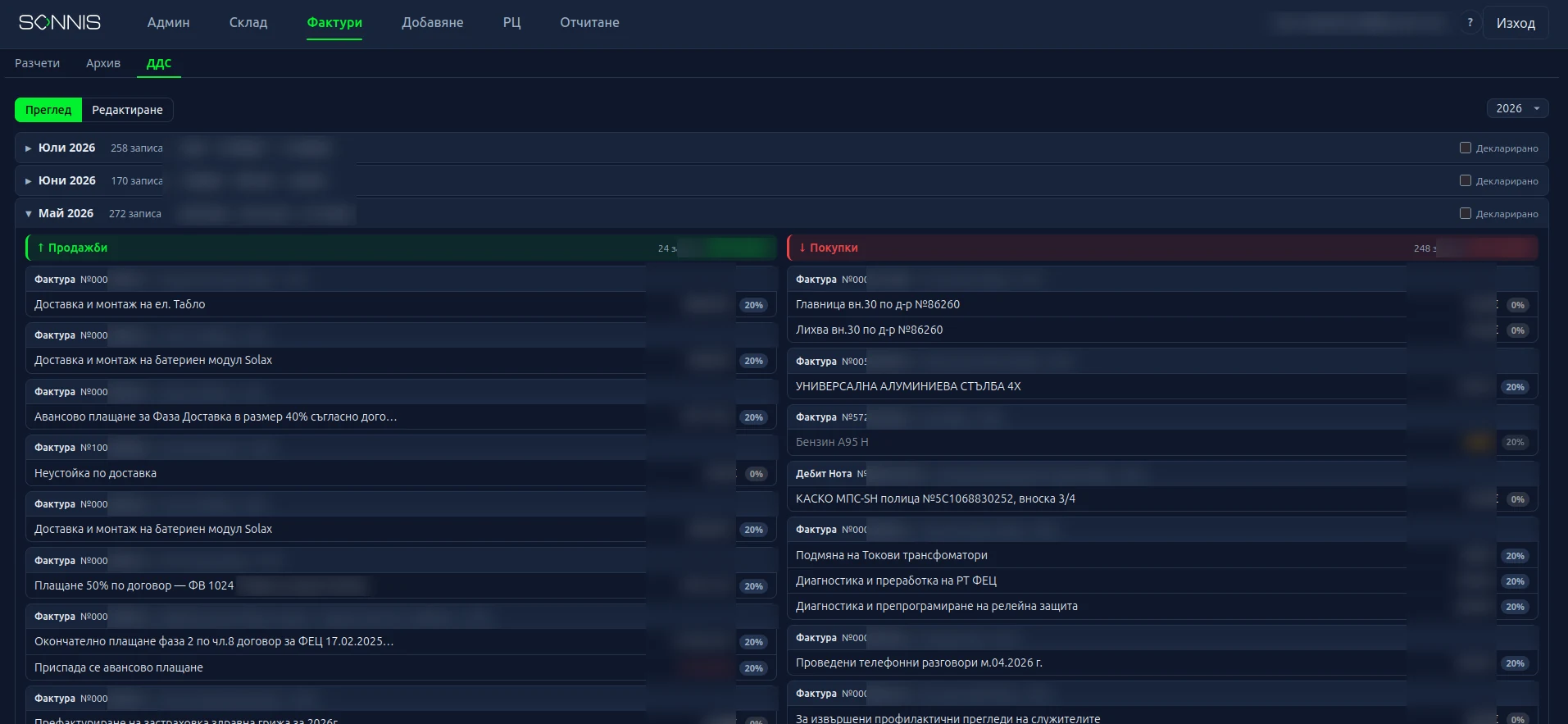Click the '272 записа' count
This screenshot has width=1568, height=724.
[135, 214]
